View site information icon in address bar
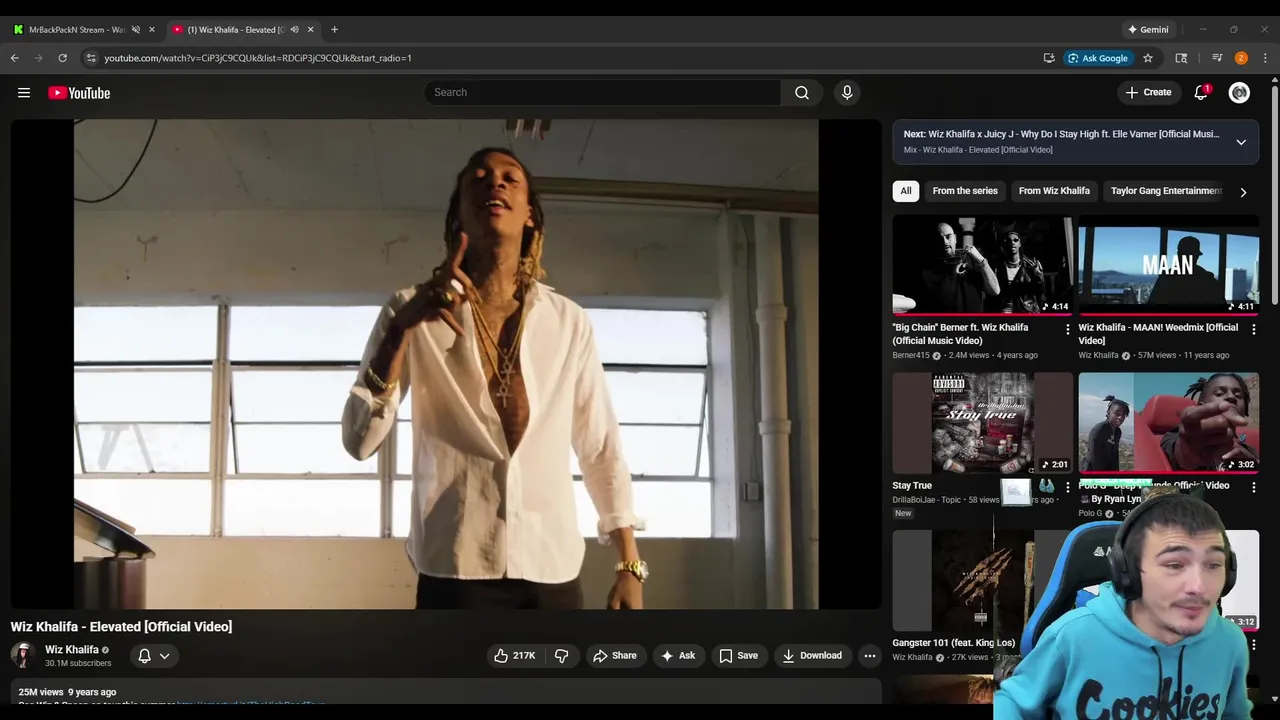Screen dimensions: 1280x720 tap(91, 58)
